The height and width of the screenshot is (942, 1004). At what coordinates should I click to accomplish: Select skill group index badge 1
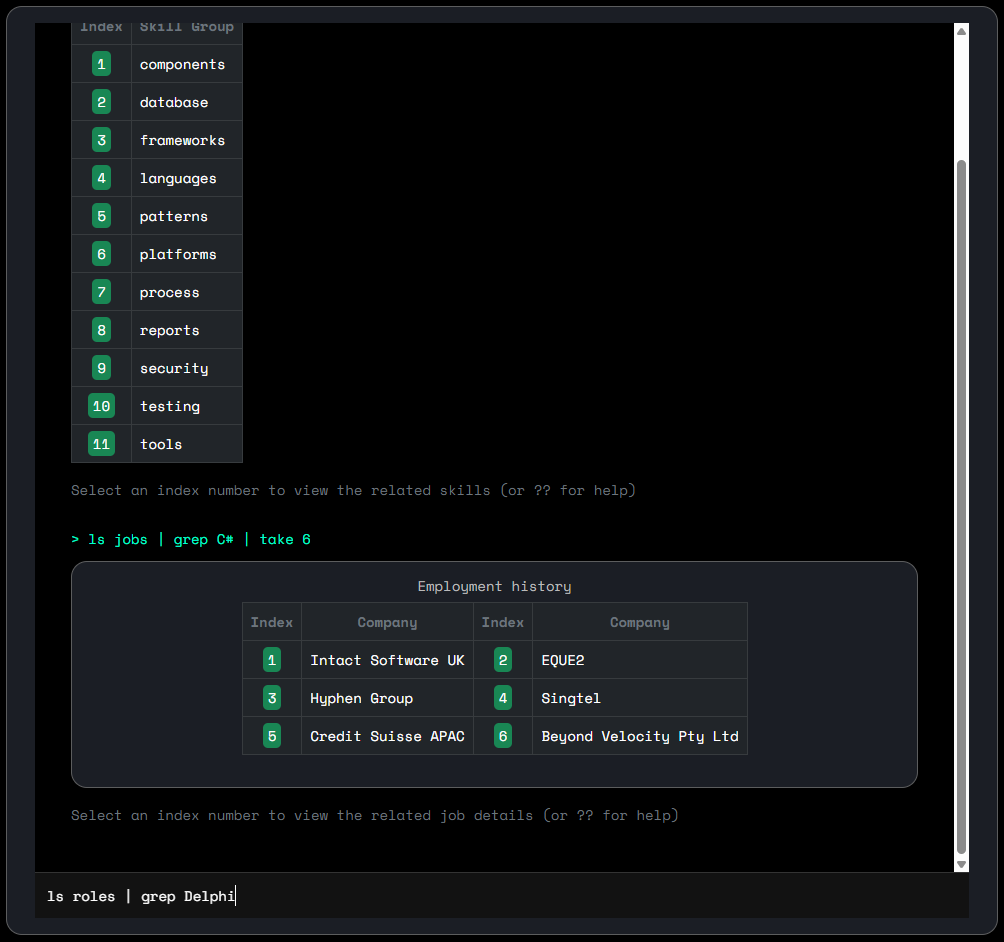[x=101, y=64]
